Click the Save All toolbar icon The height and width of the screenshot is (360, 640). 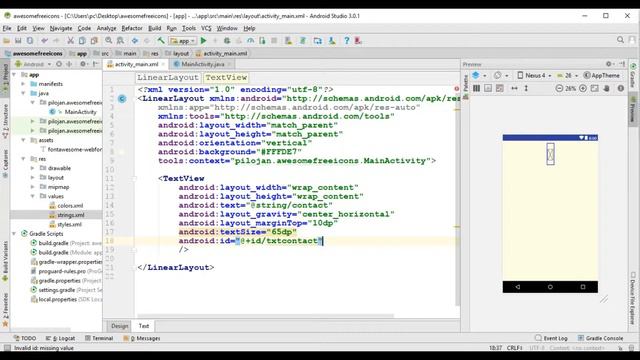(x=18, y=41)
